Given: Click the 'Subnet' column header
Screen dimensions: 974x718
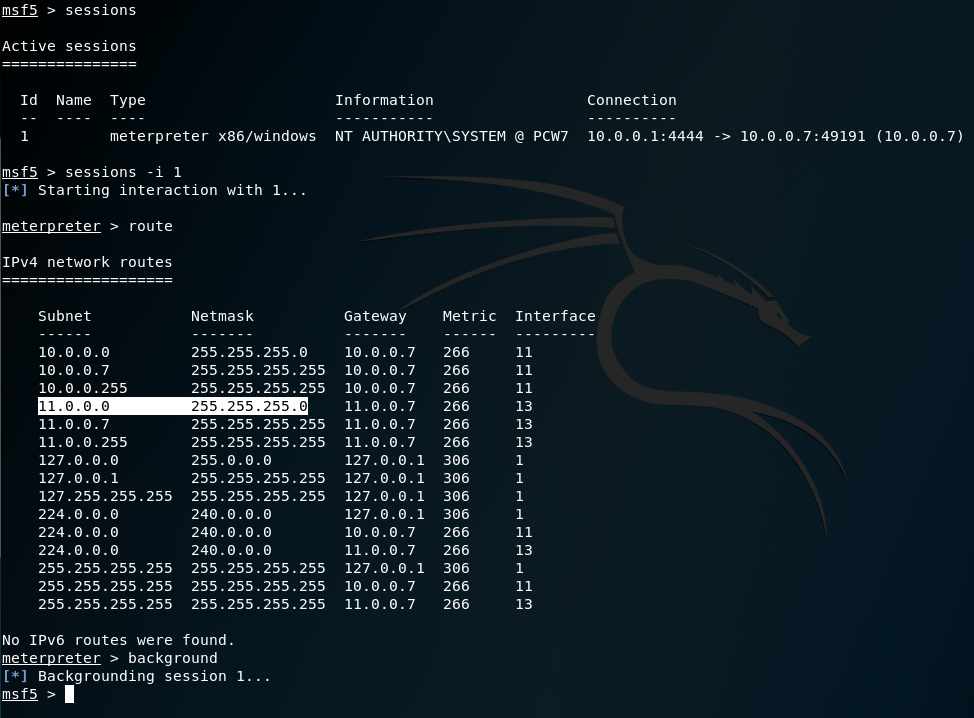Looking at the screenshot, I should (x=65, y=317).
